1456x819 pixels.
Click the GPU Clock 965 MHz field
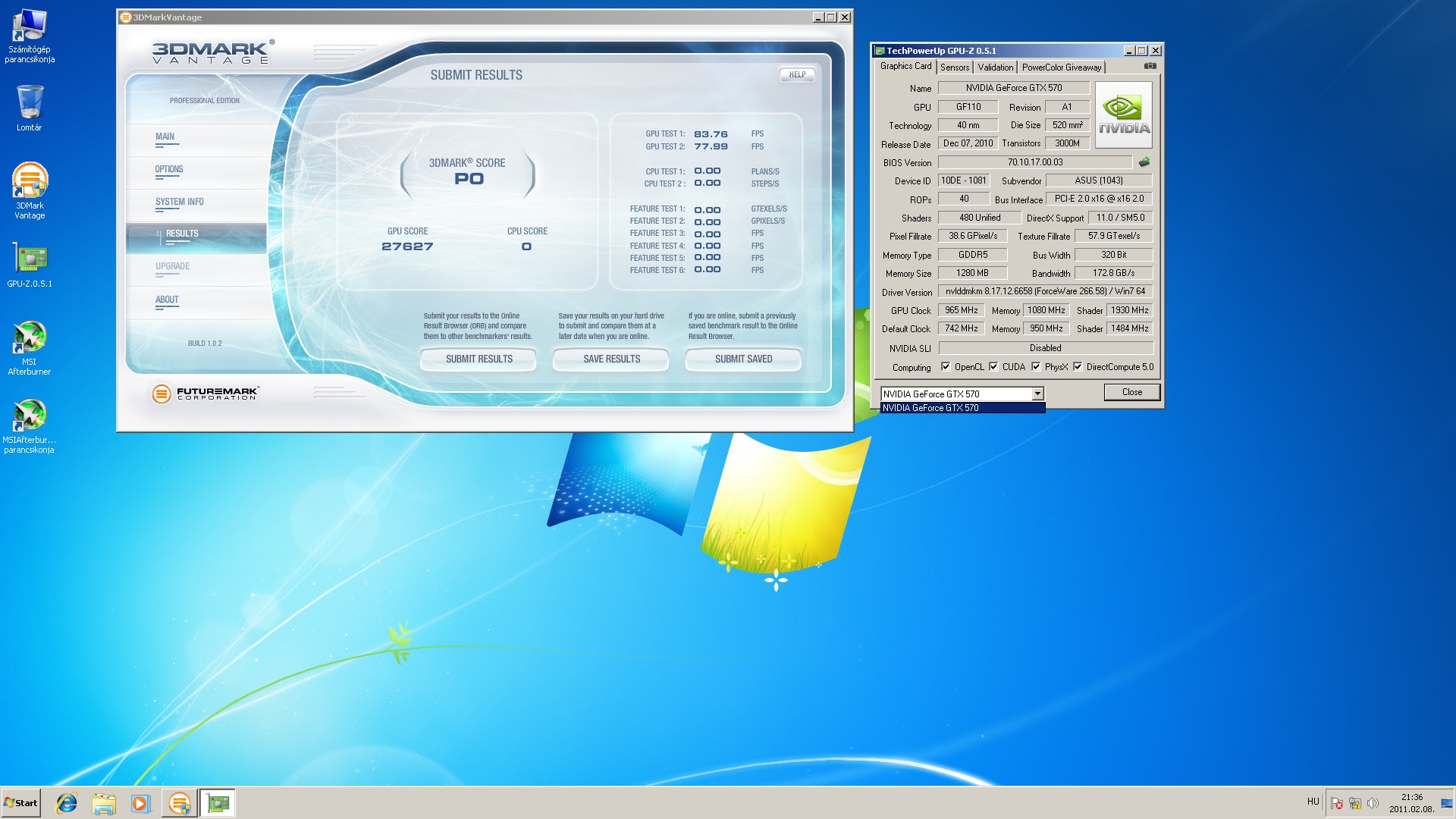[962, 310]
